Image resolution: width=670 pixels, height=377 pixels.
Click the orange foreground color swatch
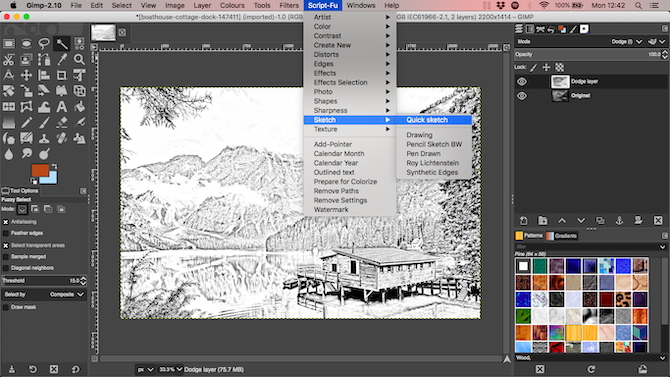[40, 171]
